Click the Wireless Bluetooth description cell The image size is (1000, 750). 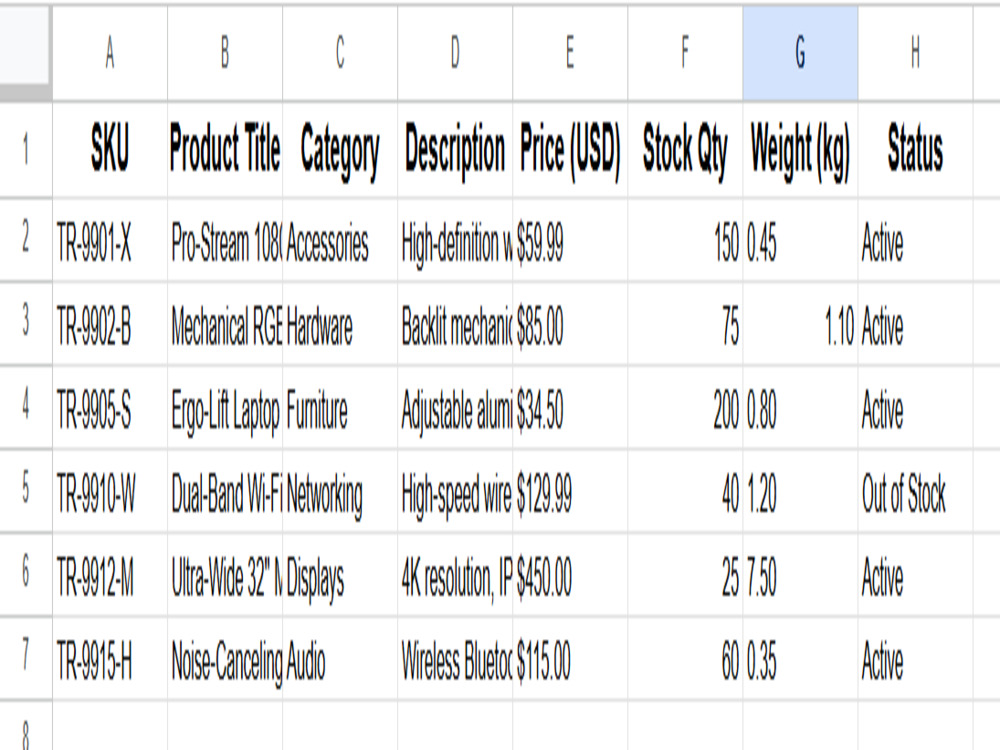[455, 658]
